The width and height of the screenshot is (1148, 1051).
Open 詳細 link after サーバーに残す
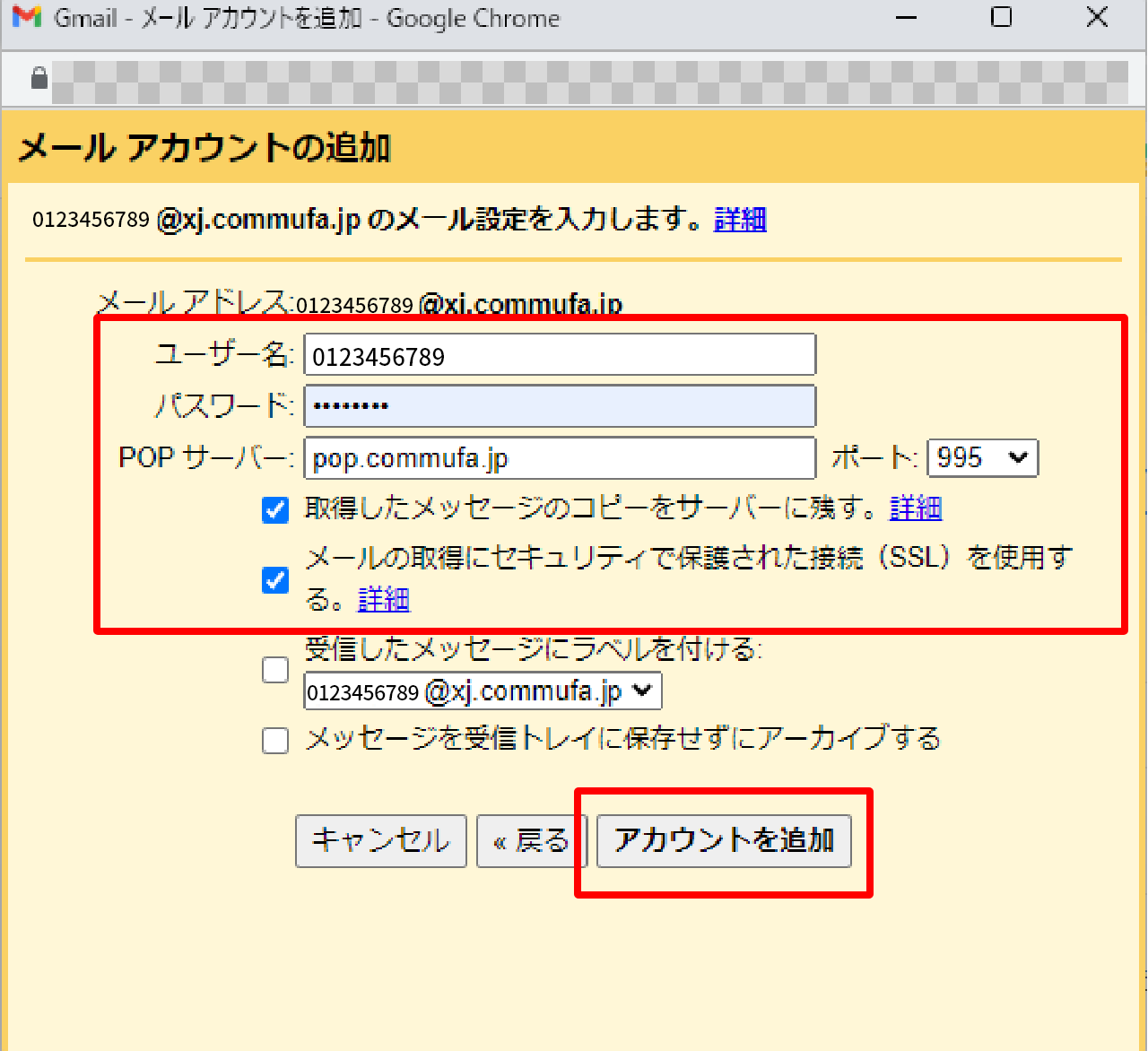pyautogui.click(x=916, y=508)
